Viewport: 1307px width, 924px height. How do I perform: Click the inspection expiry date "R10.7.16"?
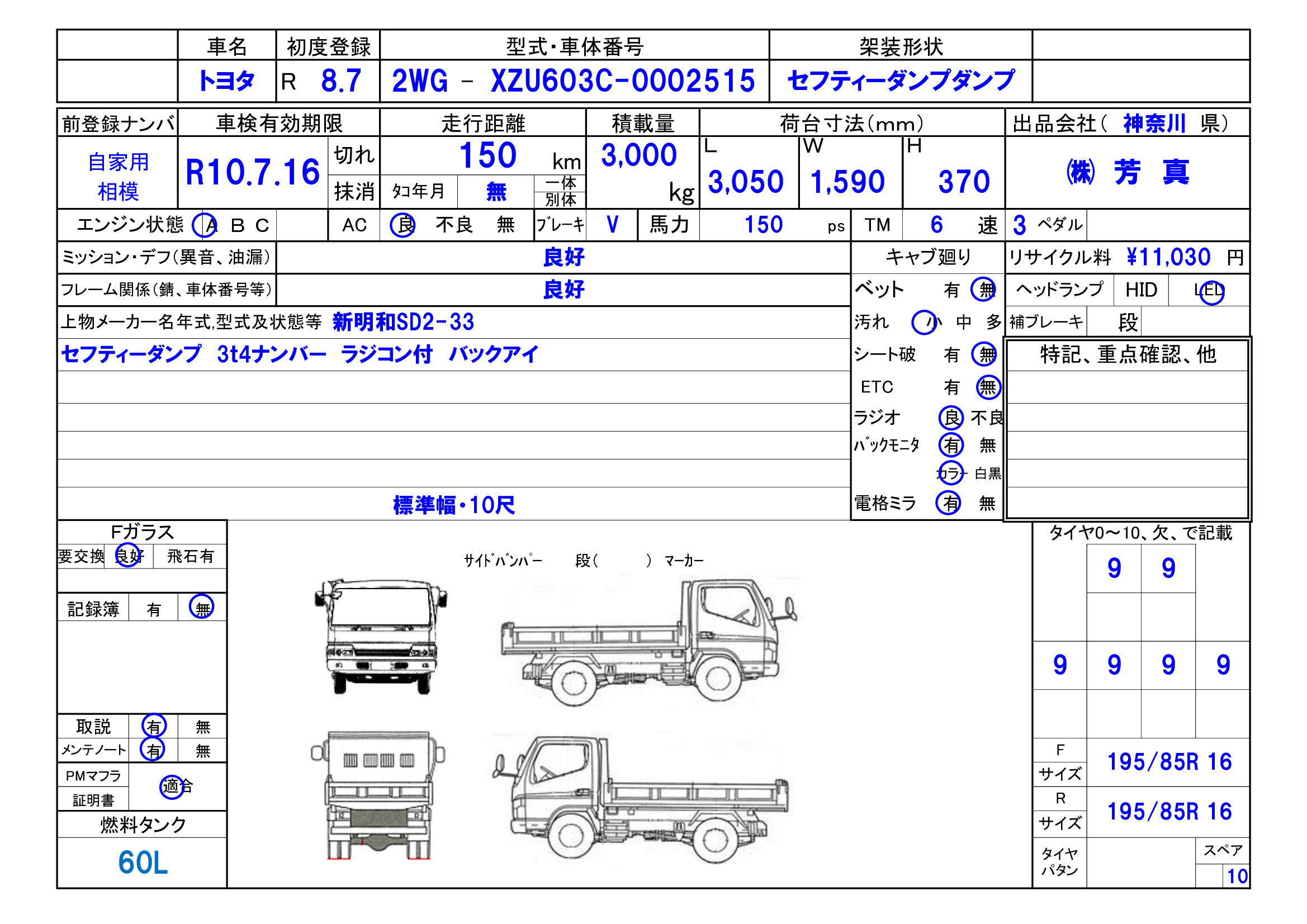253,173
